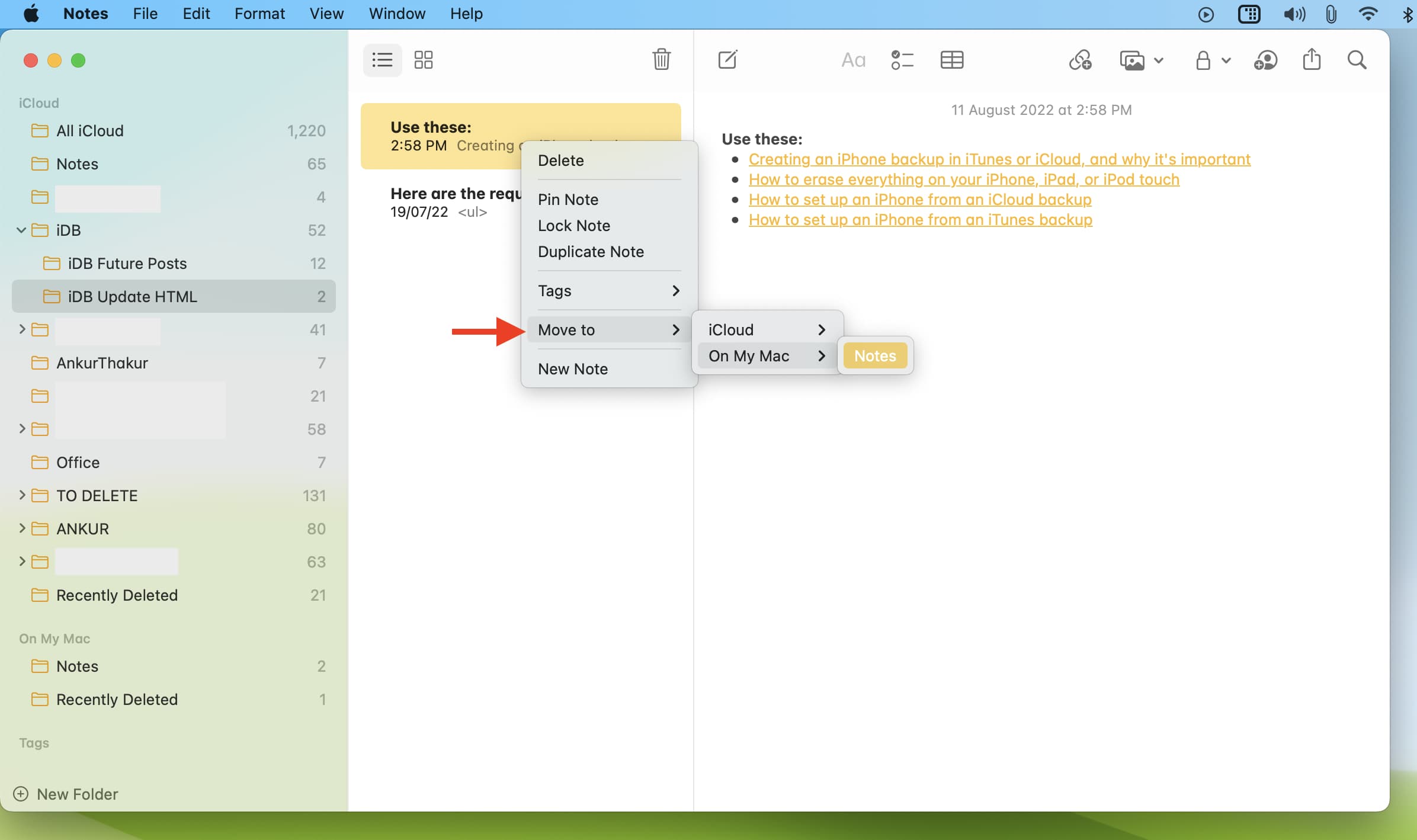Choose Lock Note in context menu
Image resolution: width=1417 pixels, height=840 pixels.
pyautogui.click(x=609, y=226)
